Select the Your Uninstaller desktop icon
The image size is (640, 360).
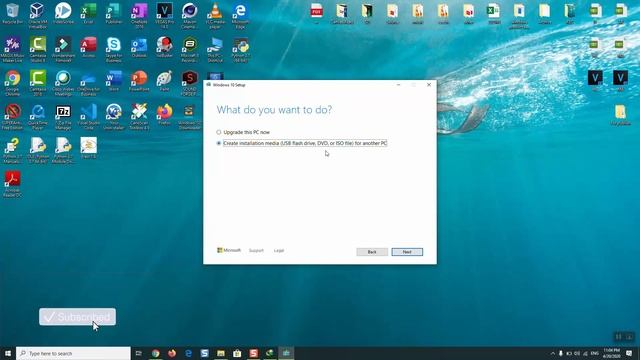[114, 117]
